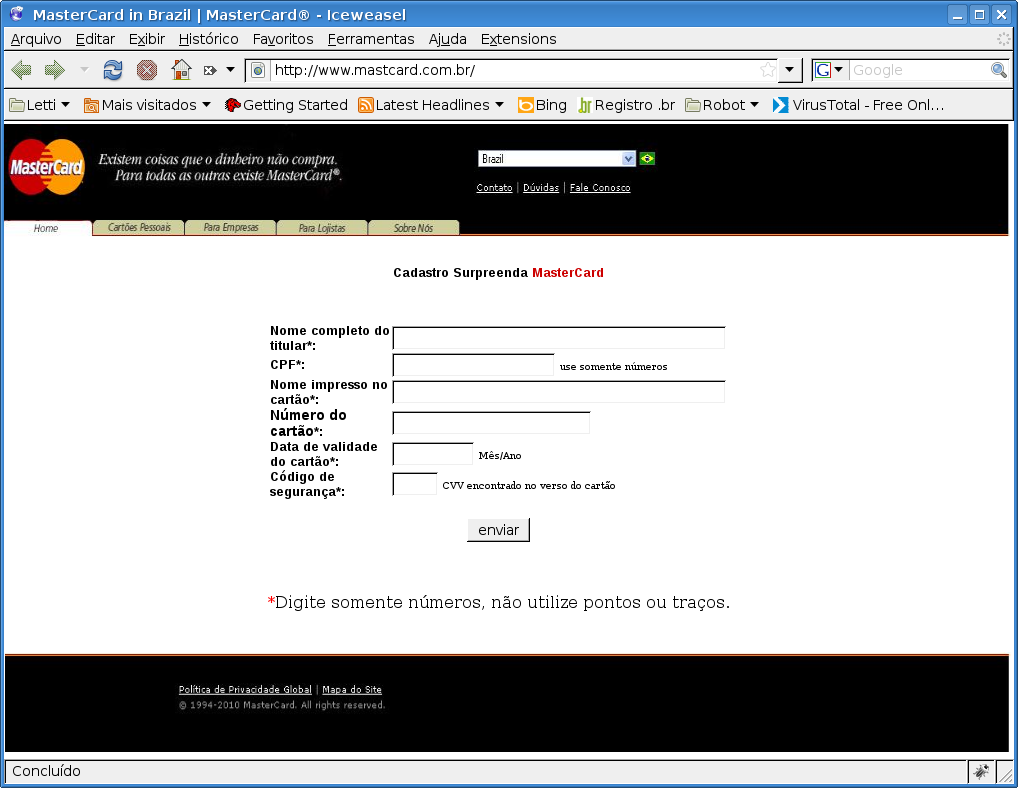Open the Editar menu
The image size is (1018, 788).
tap(95, 39)
